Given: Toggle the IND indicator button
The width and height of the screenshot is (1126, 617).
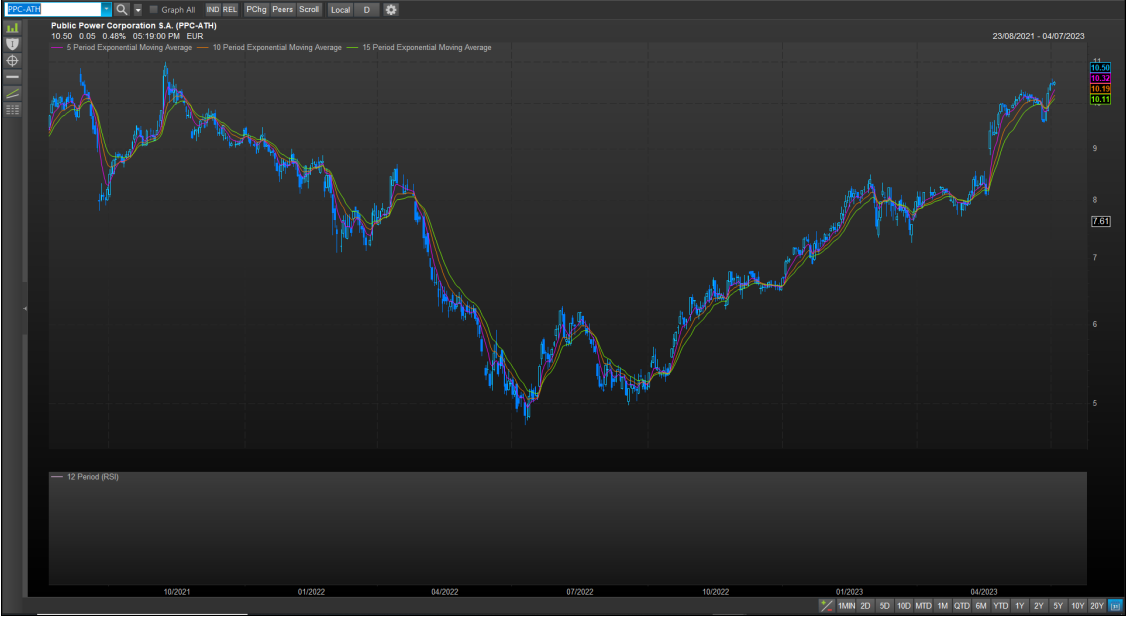Looking at the screenshot, I should 213,9.
